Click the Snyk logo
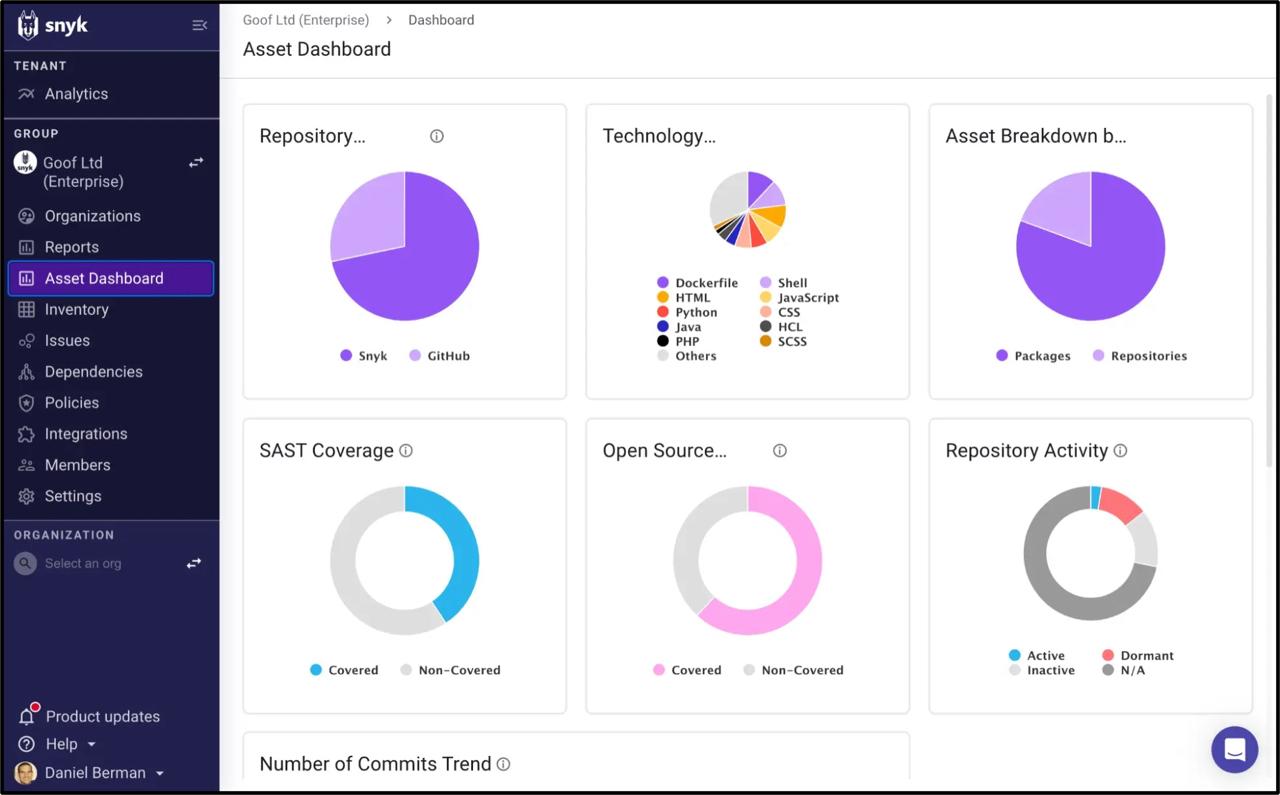1280x795 pixels. 53,25
